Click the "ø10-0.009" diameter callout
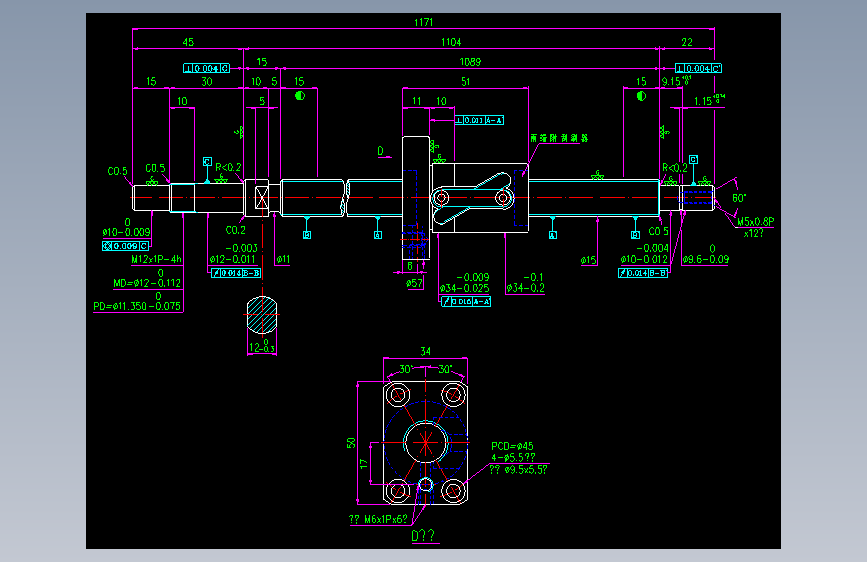The image size is (867, 562). [126, 232]
